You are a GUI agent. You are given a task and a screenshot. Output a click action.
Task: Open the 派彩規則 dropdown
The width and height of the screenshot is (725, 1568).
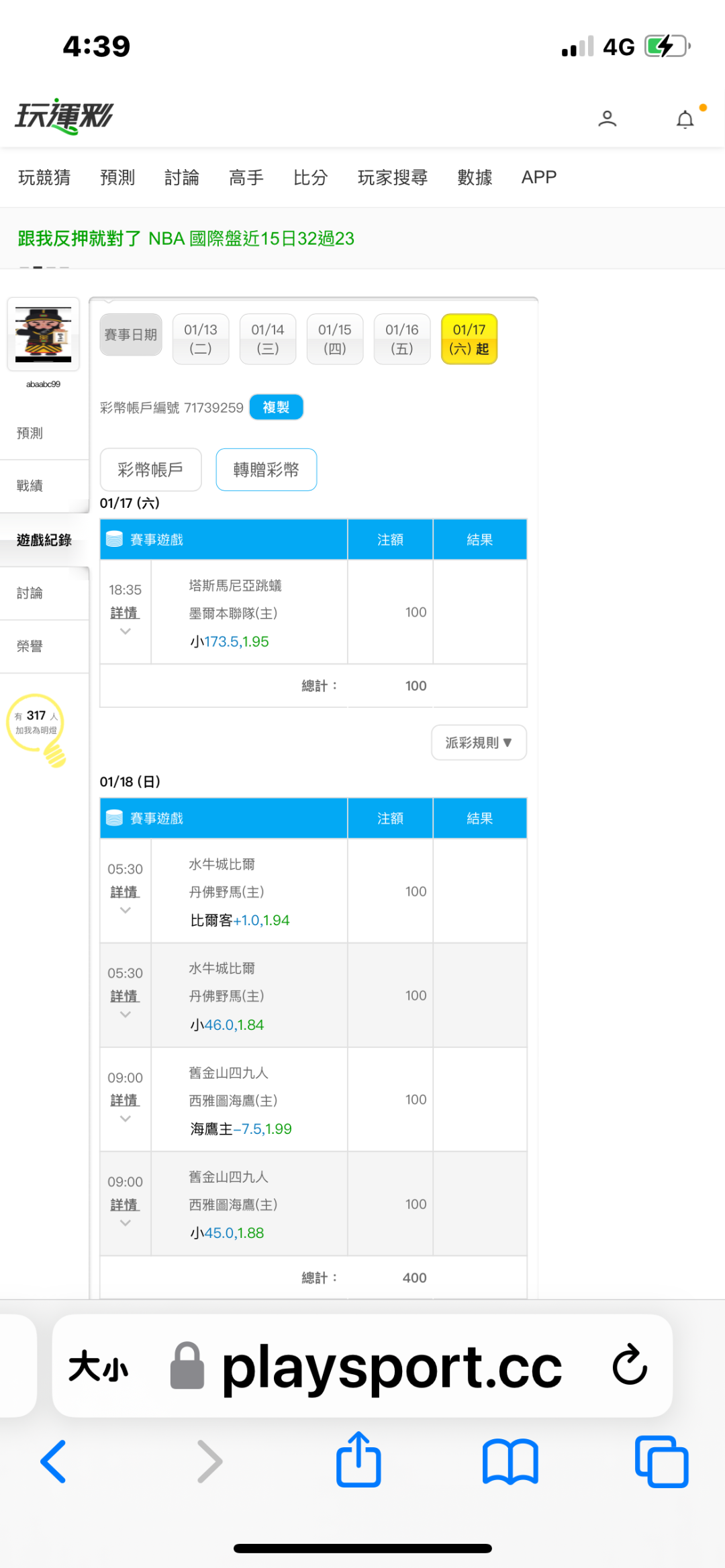click(479, 743)
